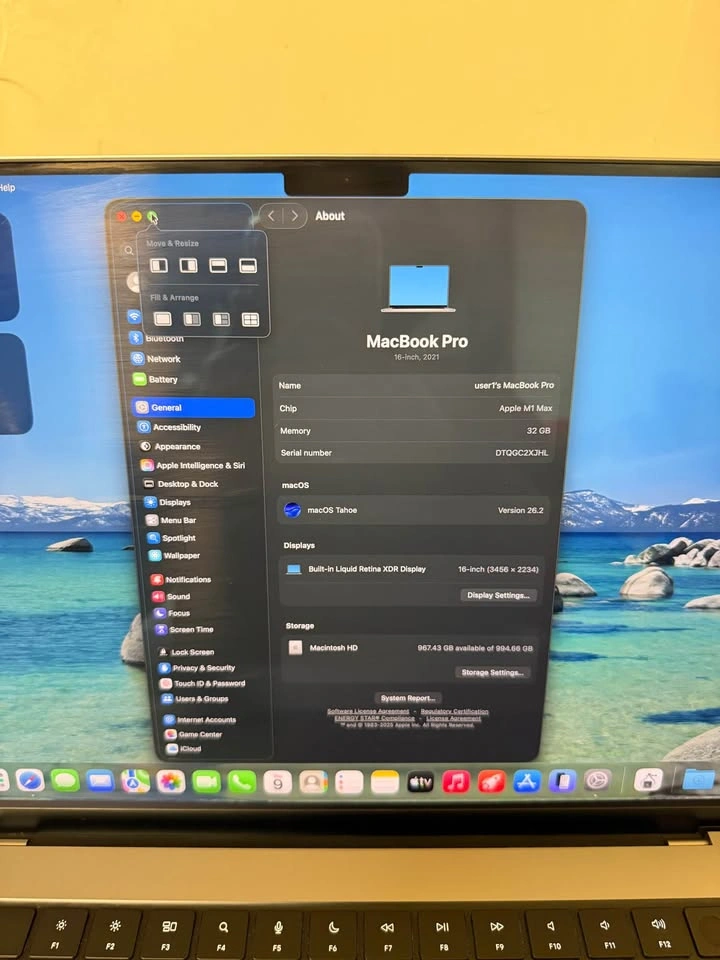Screen dimensions: 720x960
Task: Open Reminders from the Dock
Action: 349,782
